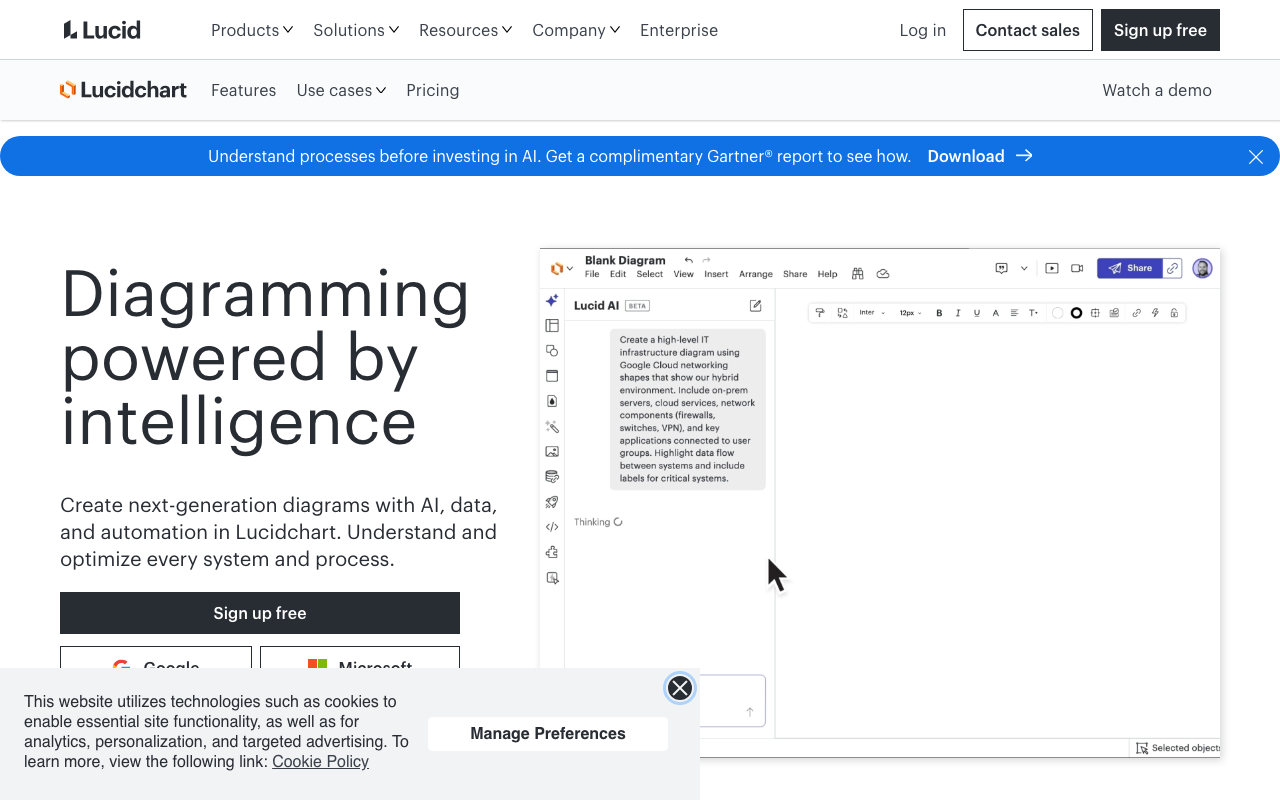Close the blue Gartner report banner

click(1256, 156)
